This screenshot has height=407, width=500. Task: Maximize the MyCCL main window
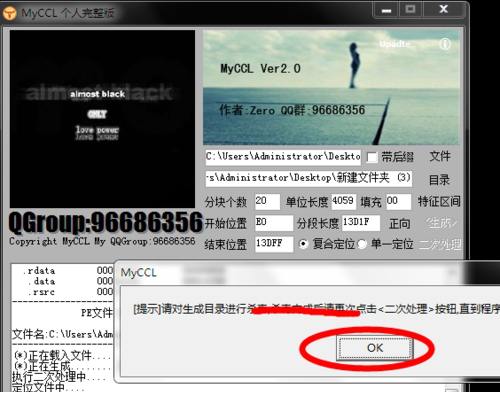click(x=410, y=10)
